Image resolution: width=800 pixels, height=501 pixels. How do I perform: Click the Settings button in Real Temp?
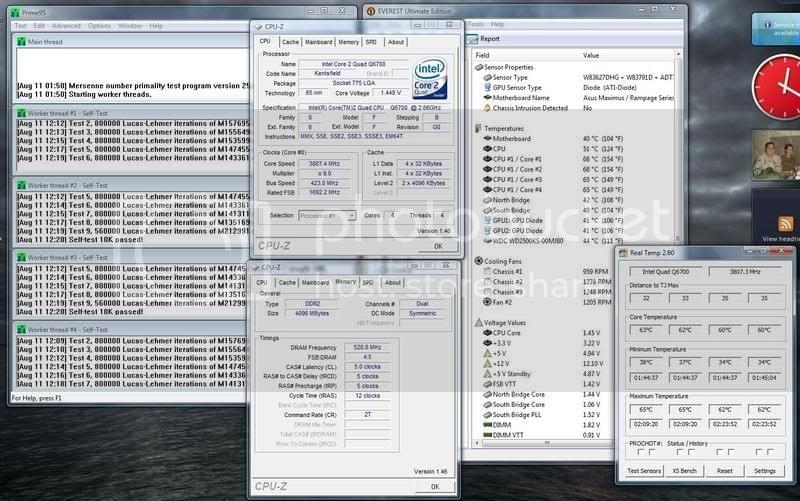coord(764,470)
